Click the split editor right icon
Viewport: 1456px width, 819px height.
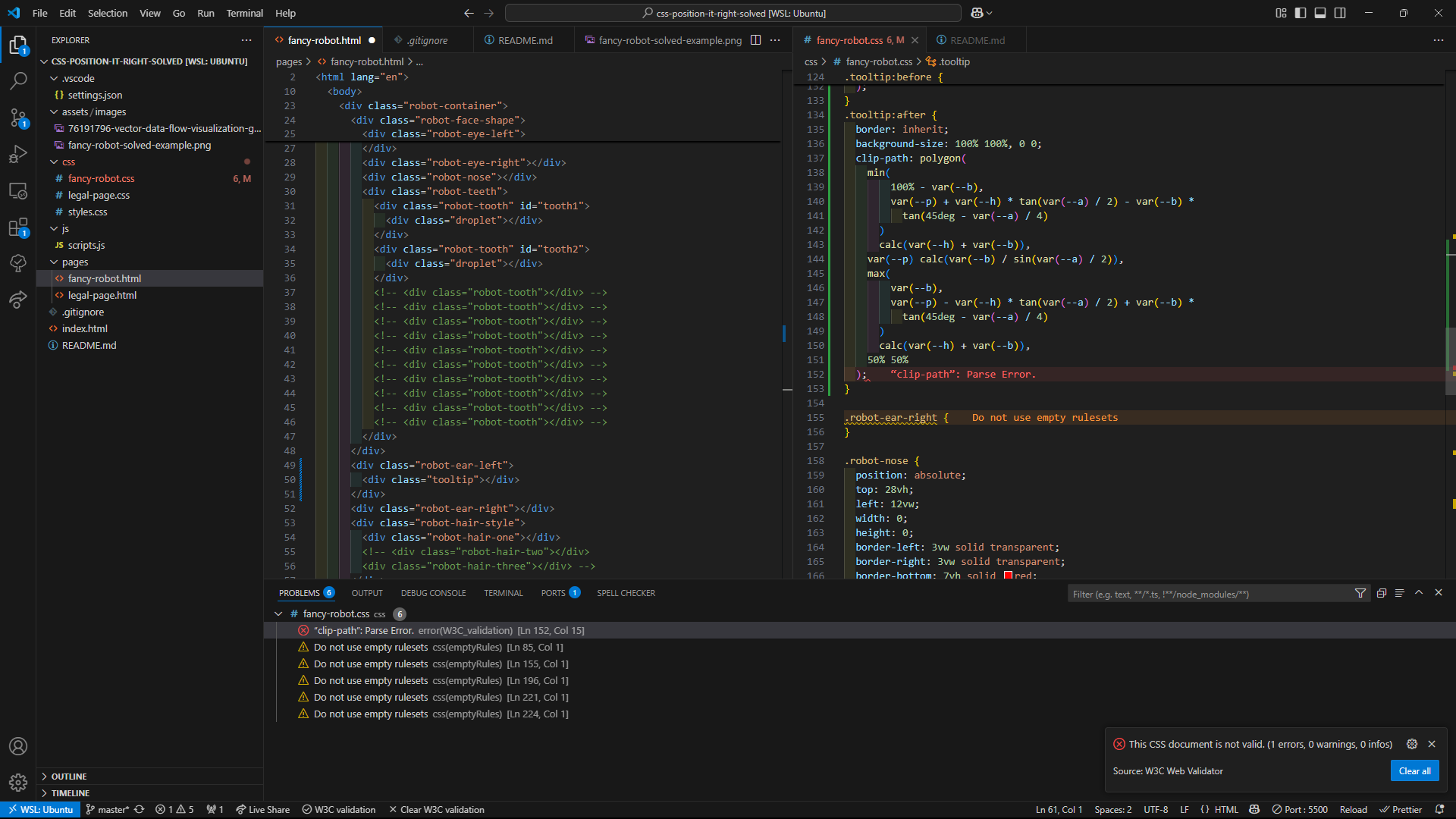click(755, 40)
